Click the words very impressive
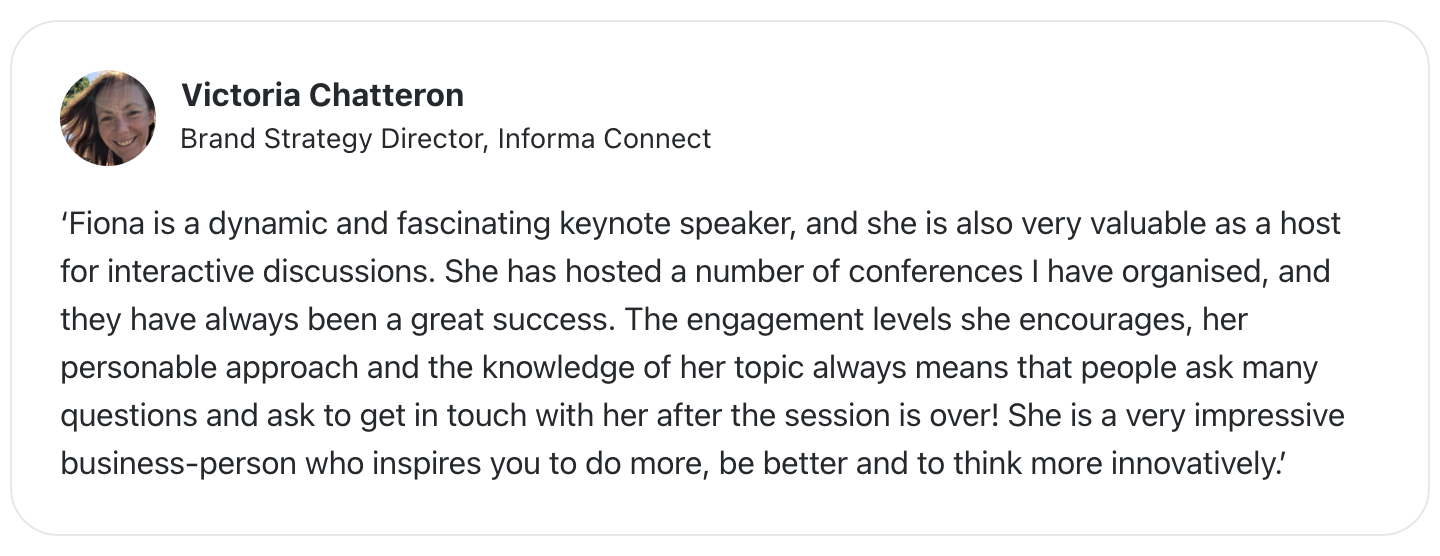The width and height of the screenshot is (1440, 556). click(x=1233, y=416)
